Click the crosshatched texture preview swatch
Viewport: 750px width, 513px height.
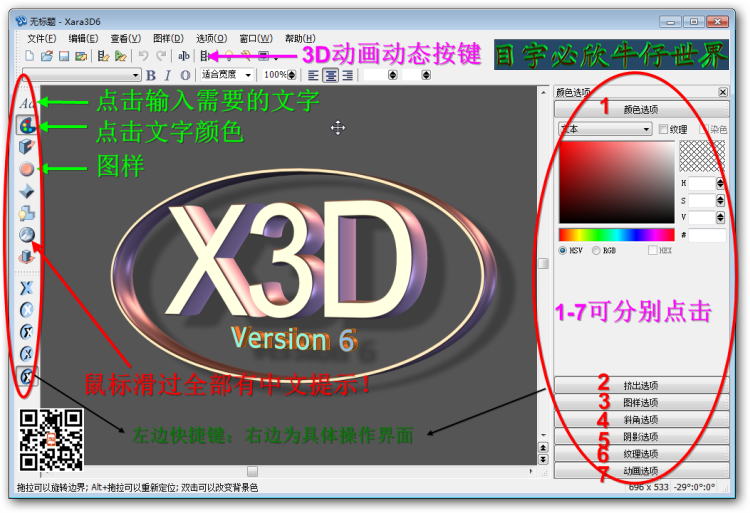click(702, 156)
